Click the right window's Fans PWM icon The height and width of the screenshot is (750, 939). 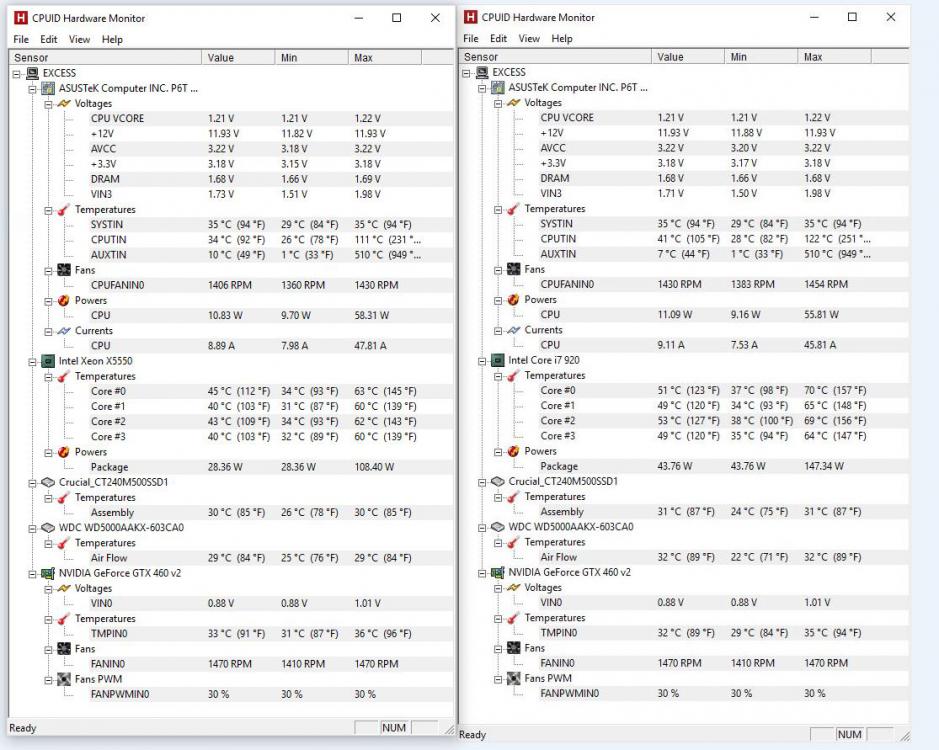click(517, 678)
